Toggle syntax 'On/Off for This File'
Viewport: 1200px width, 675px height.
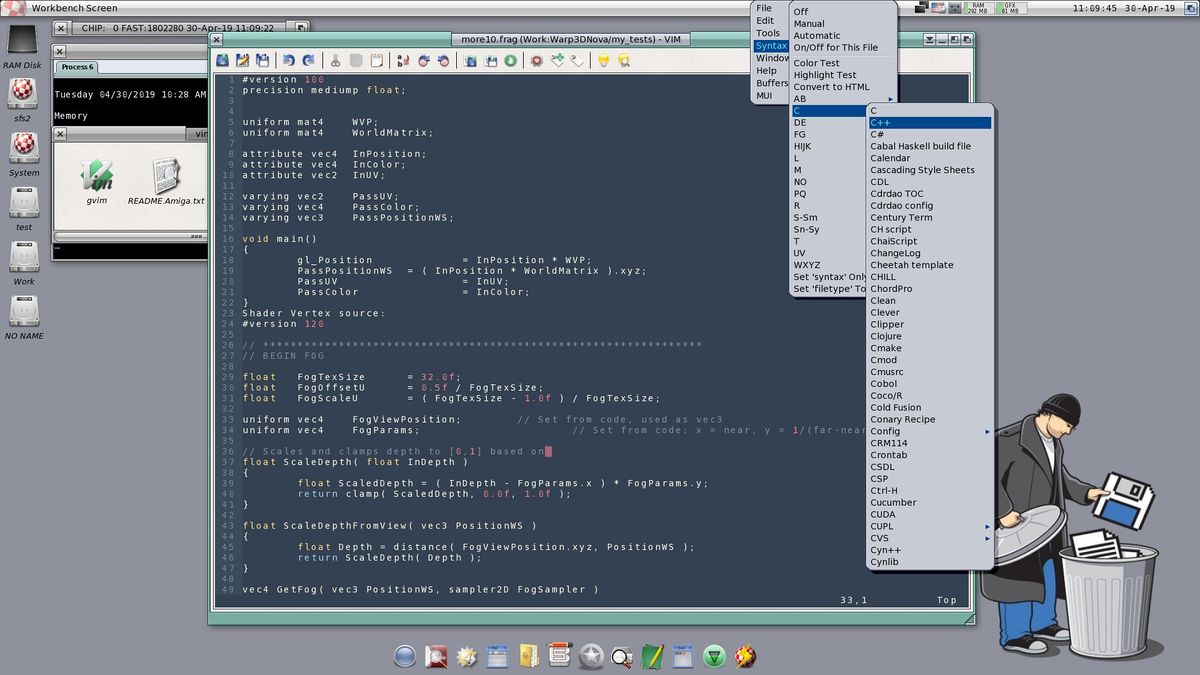(835, 47)
